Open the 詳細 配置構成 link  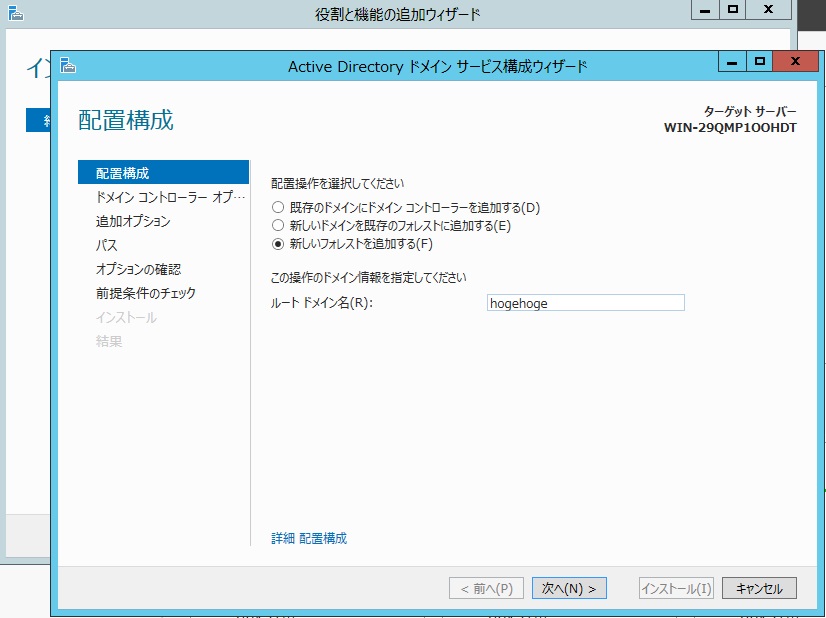(309, 538)
